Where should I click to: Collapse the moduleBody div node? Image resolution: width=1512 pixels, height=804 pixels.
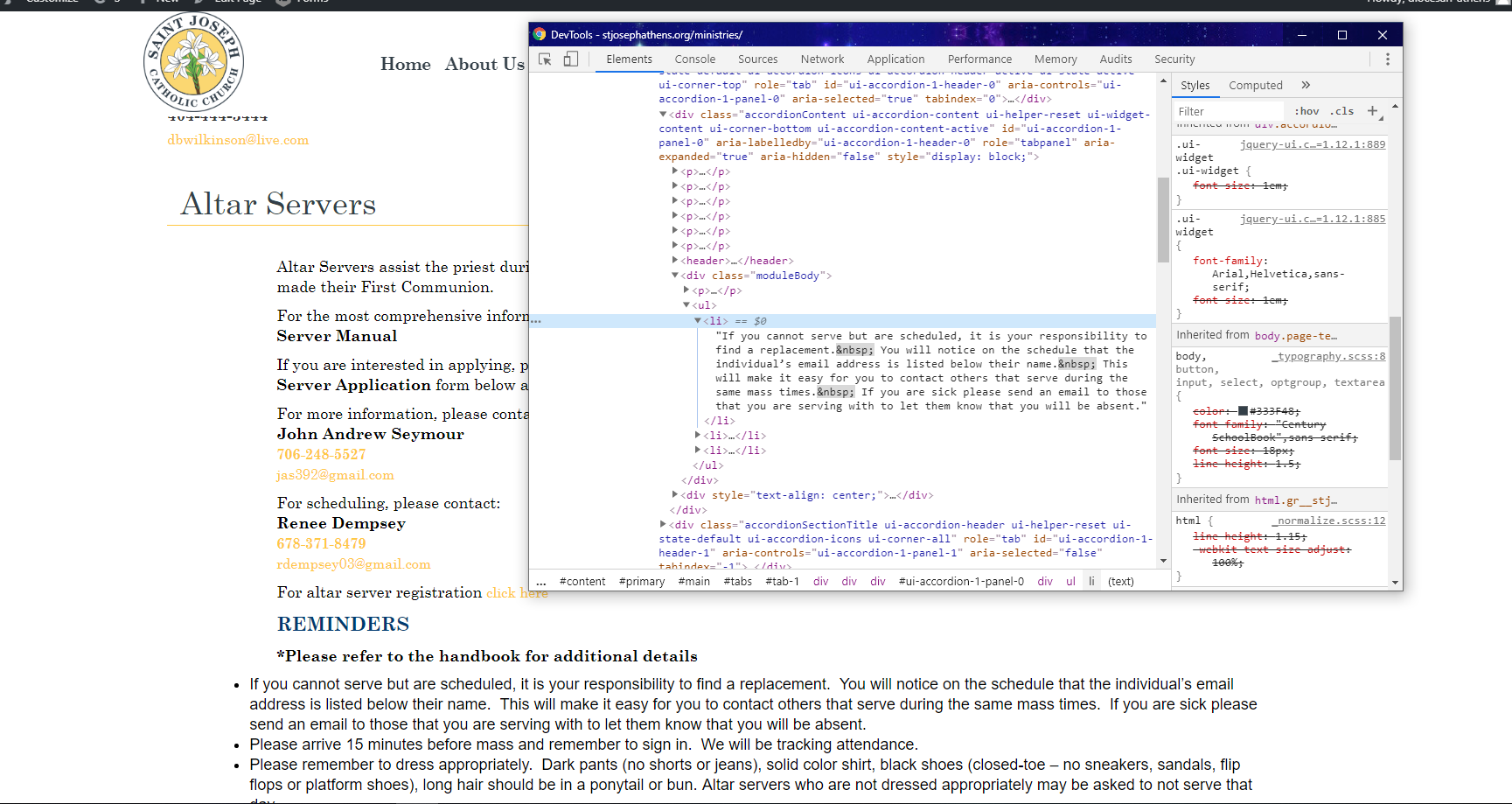pos(675,276)
